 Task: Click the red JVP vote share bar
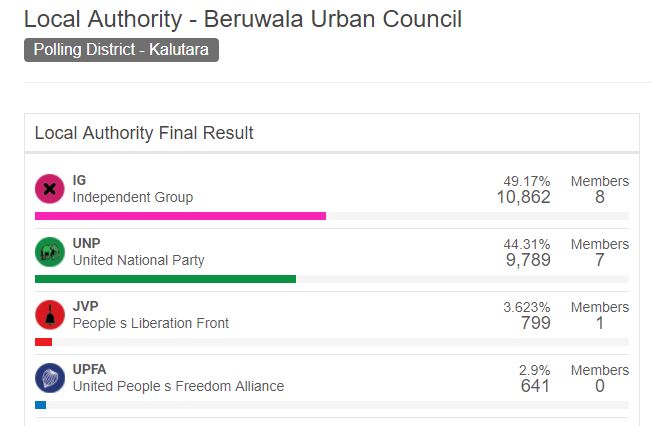(x=44, y=342)
